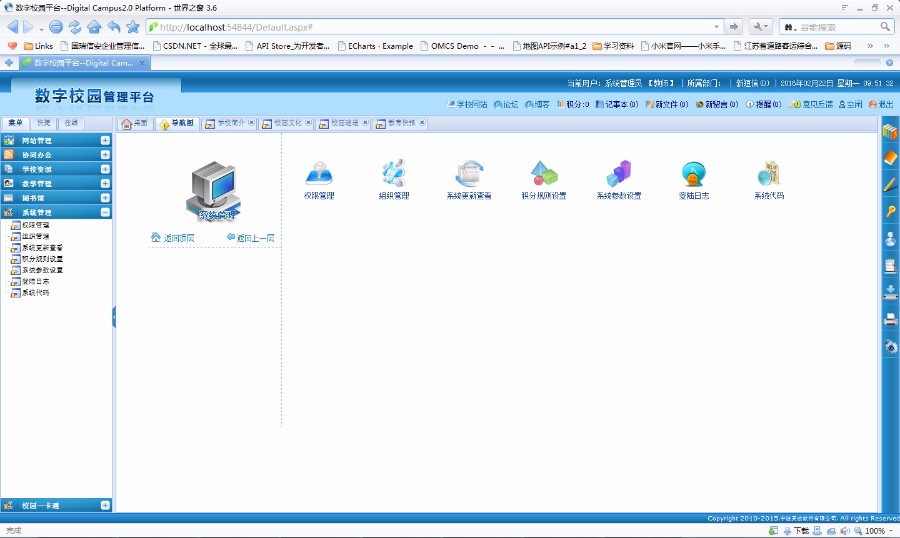Click the user figure icon in right sidebar
The width and height of the screenshot is (900, 538).
coord(890,238)
